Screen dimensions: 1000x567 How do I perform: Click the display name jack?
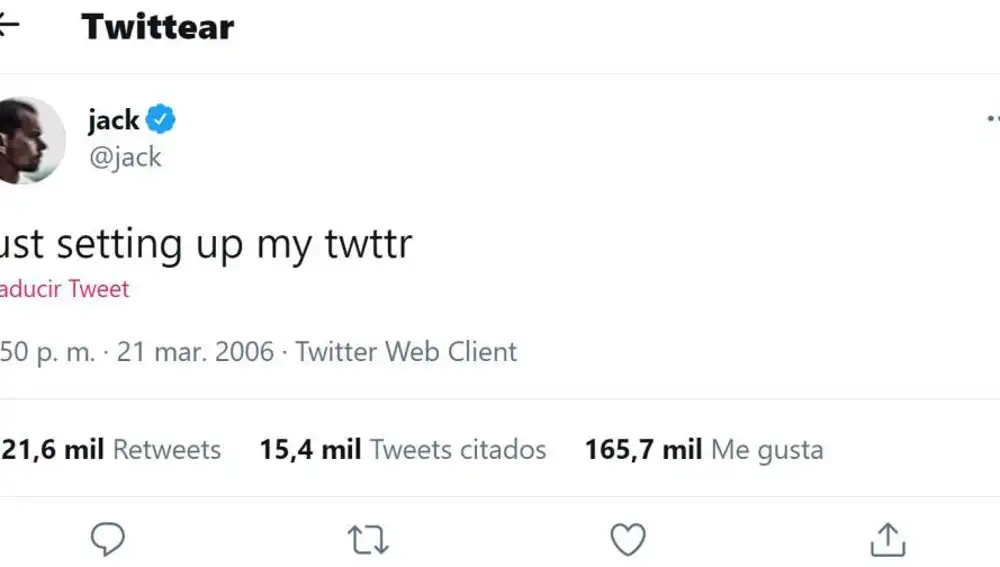pyautogui.click(x=113, y=121)
